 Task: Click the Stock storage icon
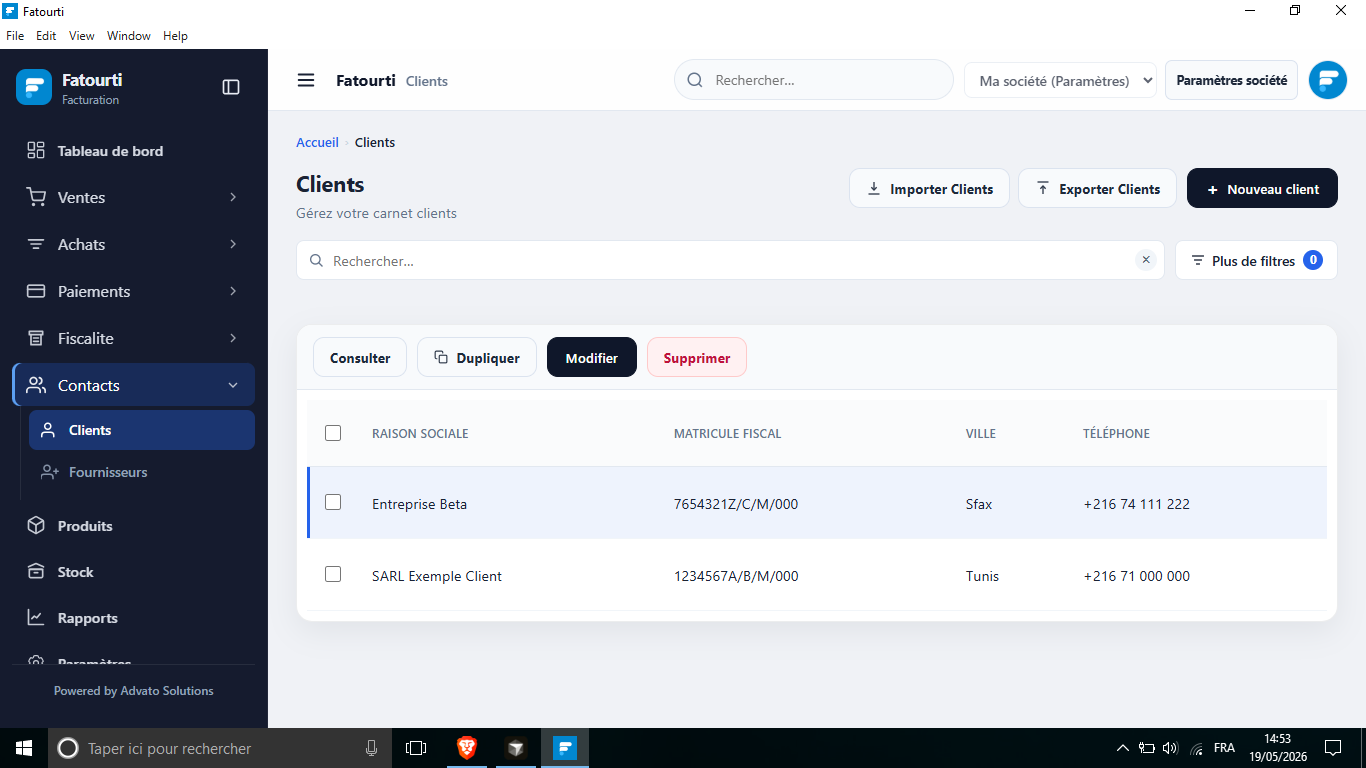pos(36,572)
